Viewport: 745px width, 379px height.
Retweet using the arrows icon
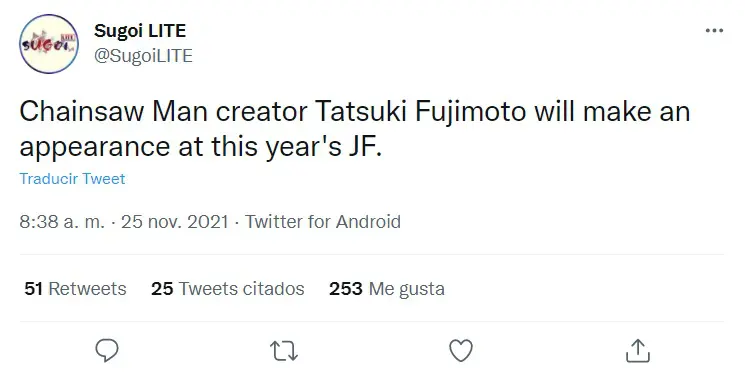coord(284,351)
